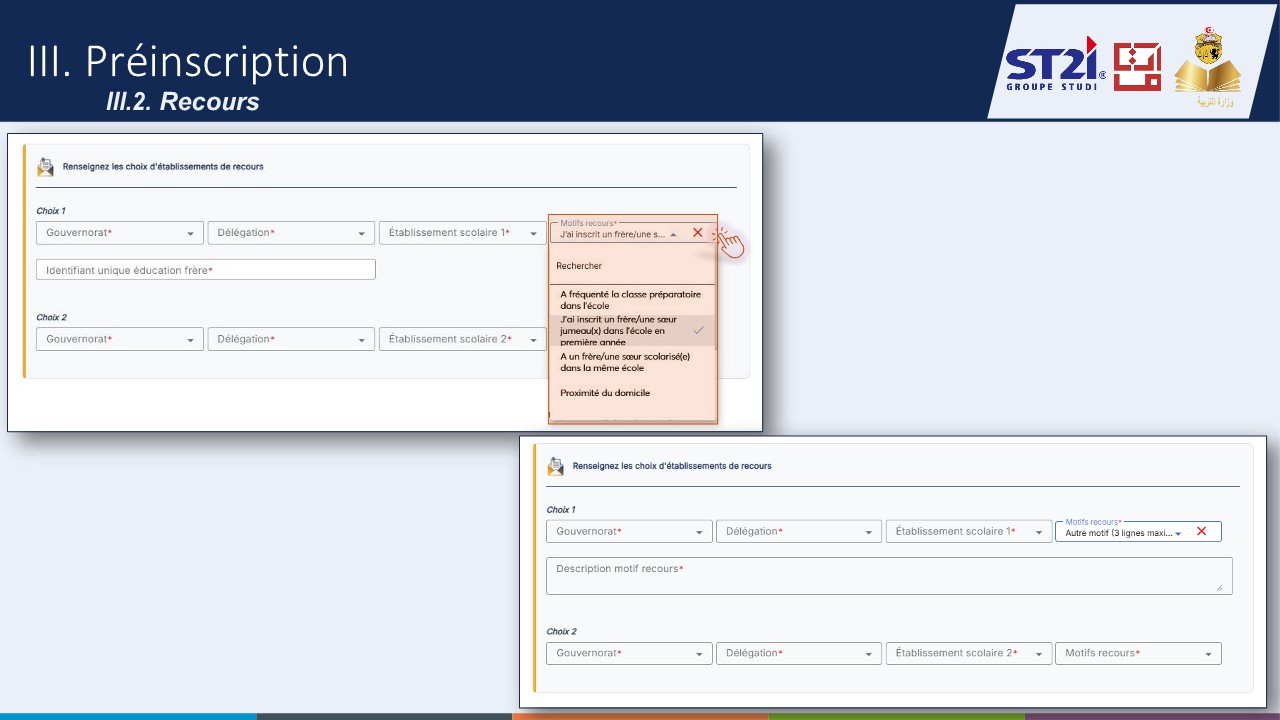The image size is (1280, 720).
Task: Open Motifs recours dropdown in lower Choix 2
Action: 1138,654
